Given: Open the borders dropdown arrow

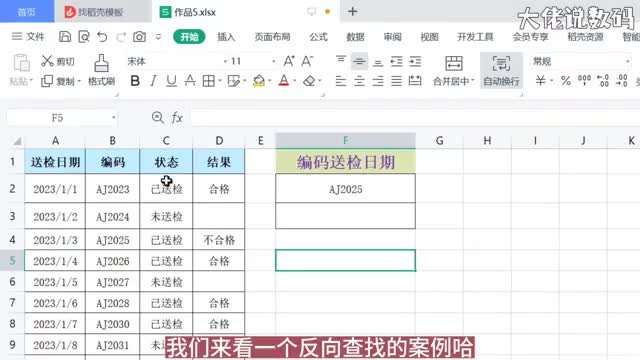Looking at the screenshot, I should (220, 81).
